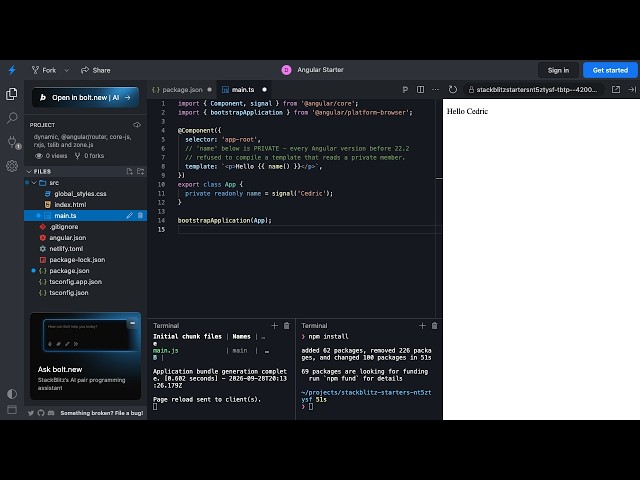Collapse the preview panel arrow icon

coord(632,89)
